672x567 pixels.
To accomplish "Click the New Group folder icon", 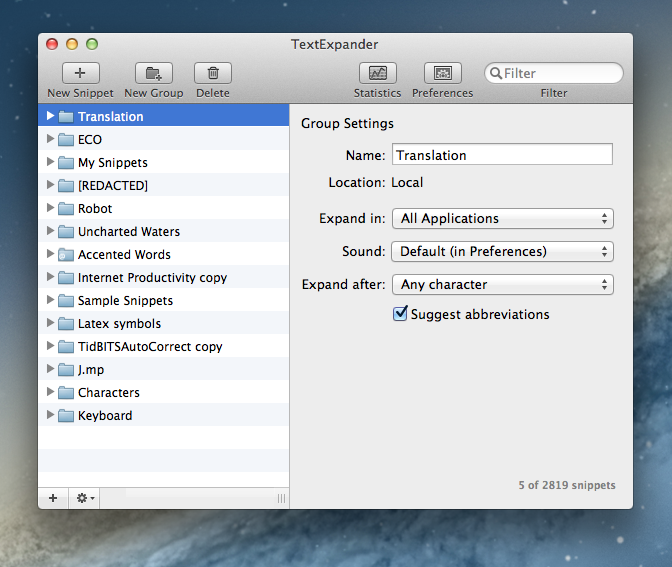I will coord(154,73).
